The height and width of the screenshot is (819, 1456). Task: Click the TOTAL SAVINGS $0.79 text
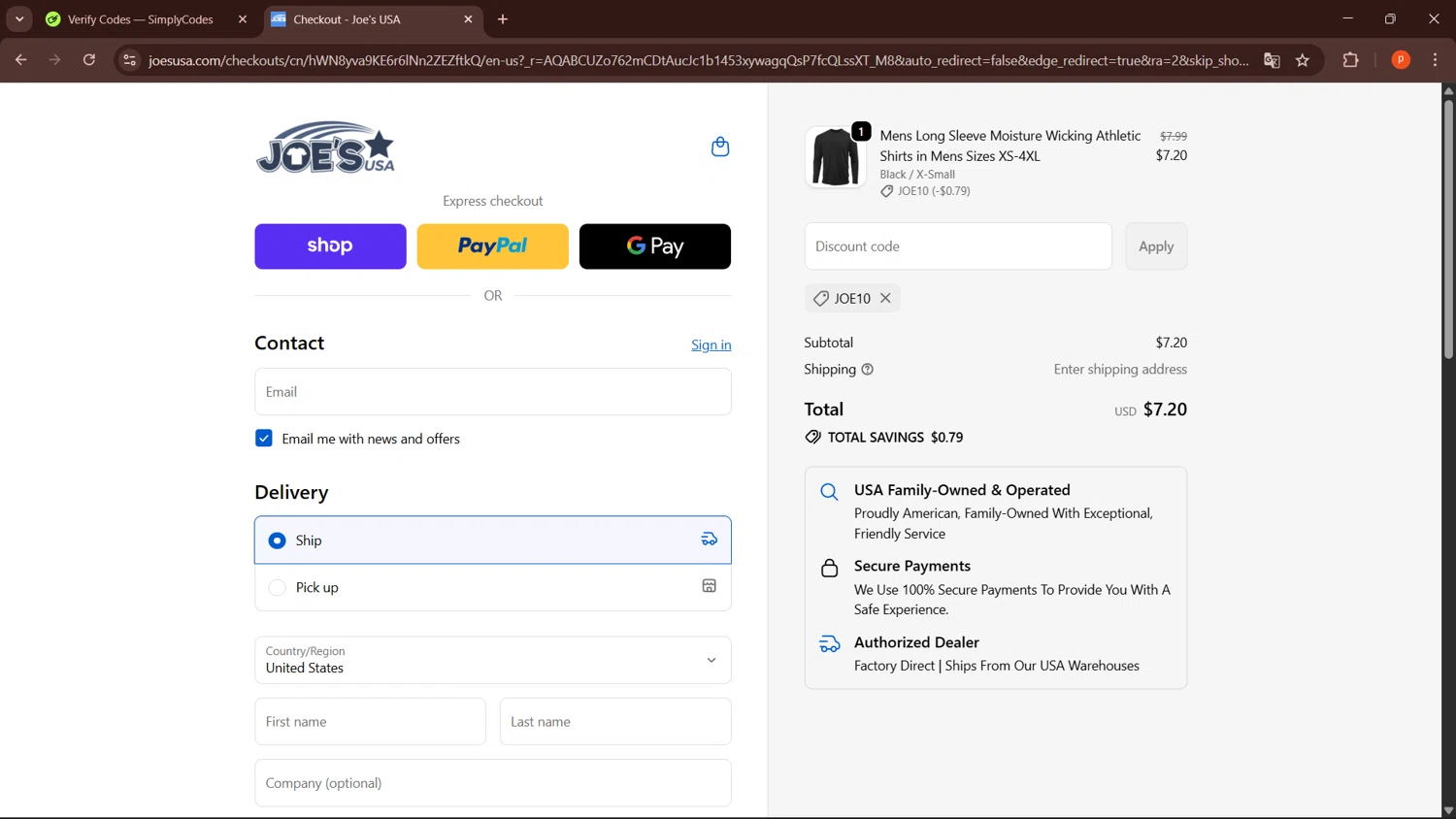point(895,438)
